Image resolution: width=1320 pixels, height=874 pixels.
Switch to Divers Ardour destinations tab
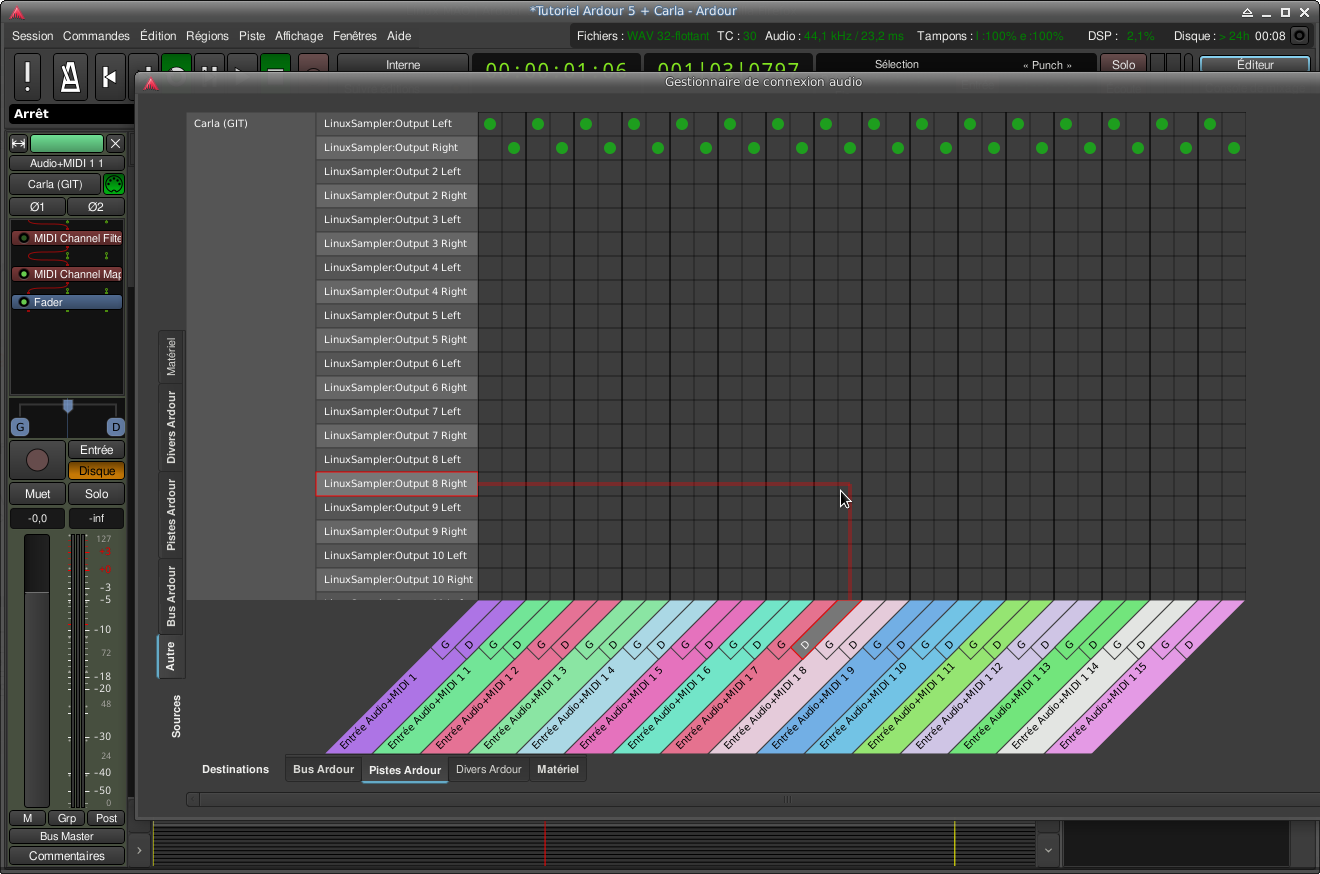488,769
